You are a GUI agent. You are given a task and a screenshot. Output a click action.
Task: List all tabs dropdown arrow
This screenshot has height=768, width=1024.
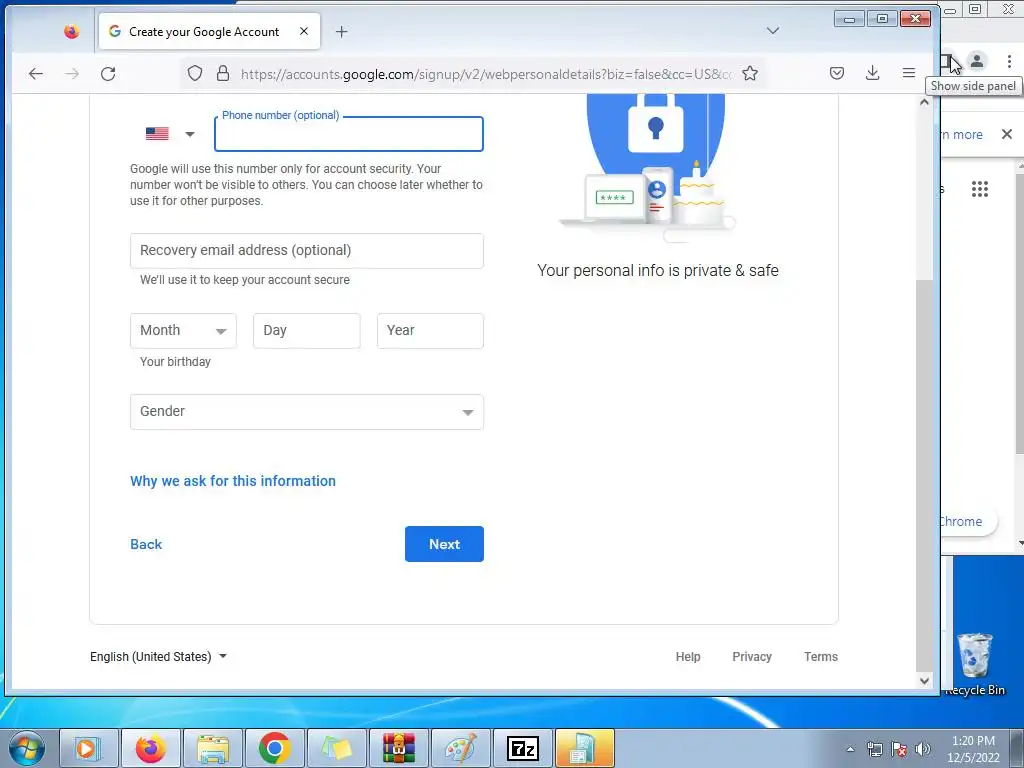(x=773, y=31)
